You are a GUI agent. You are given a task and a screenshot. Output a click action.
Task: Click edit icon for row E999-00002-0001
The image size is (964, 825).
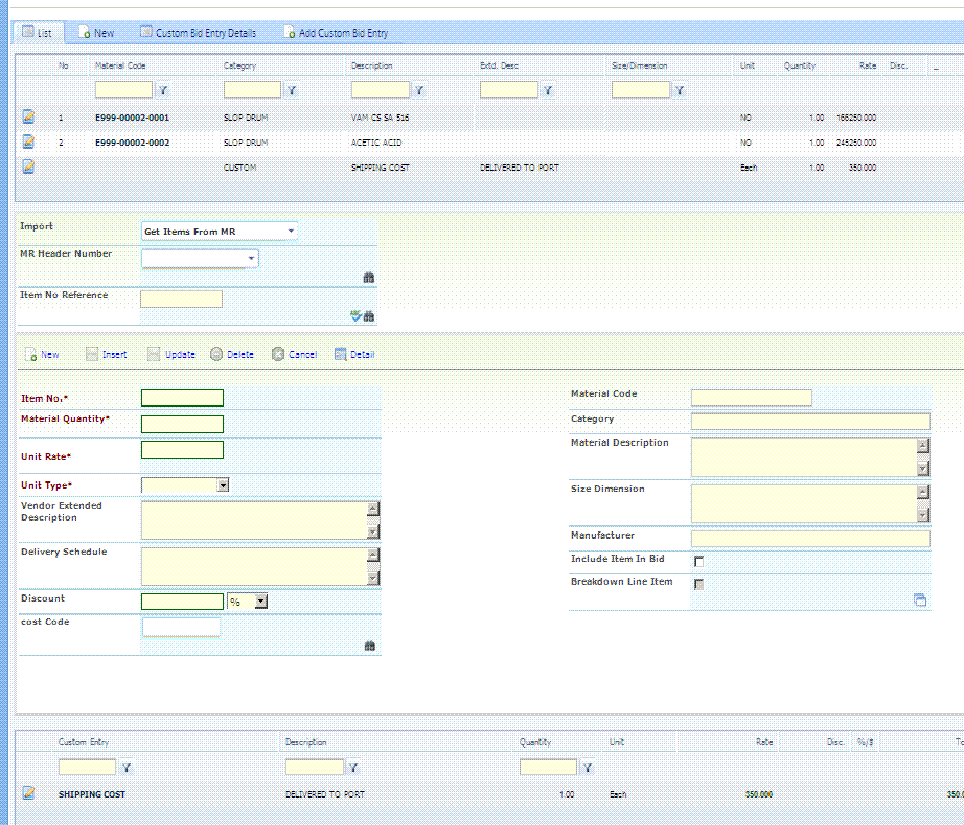(x=28, y=116)
